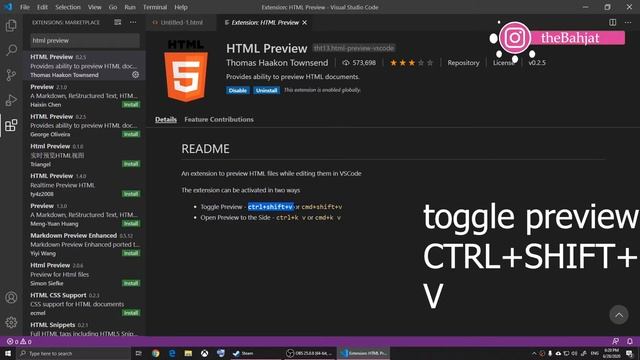This screenshot has height=360, width=640.
Task: Open the Selection menu
Action: (x=68, y=7)
